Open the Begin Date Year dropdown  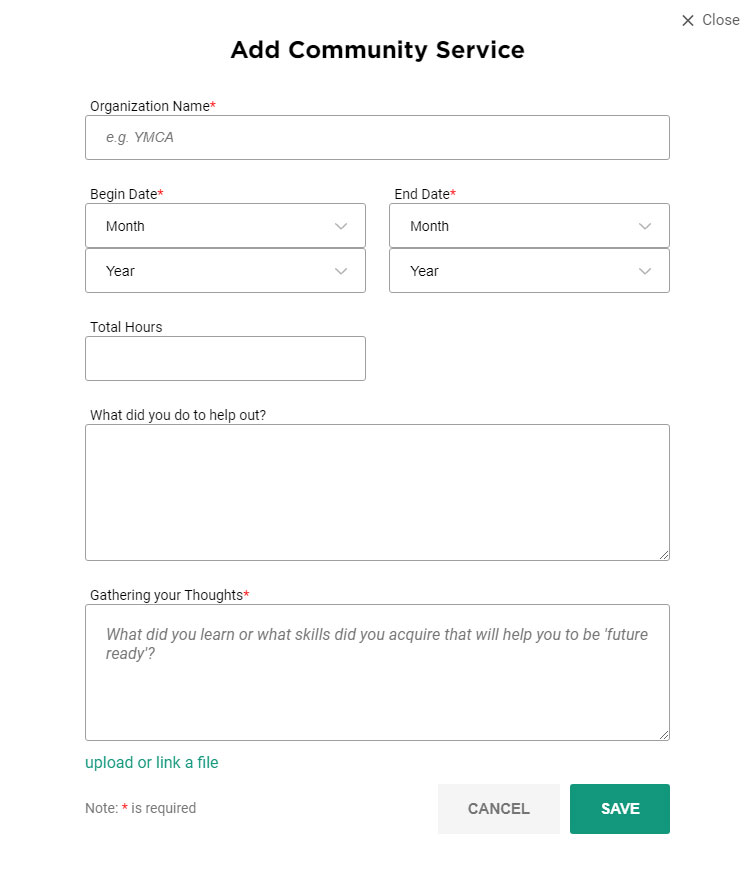[225, 270]
